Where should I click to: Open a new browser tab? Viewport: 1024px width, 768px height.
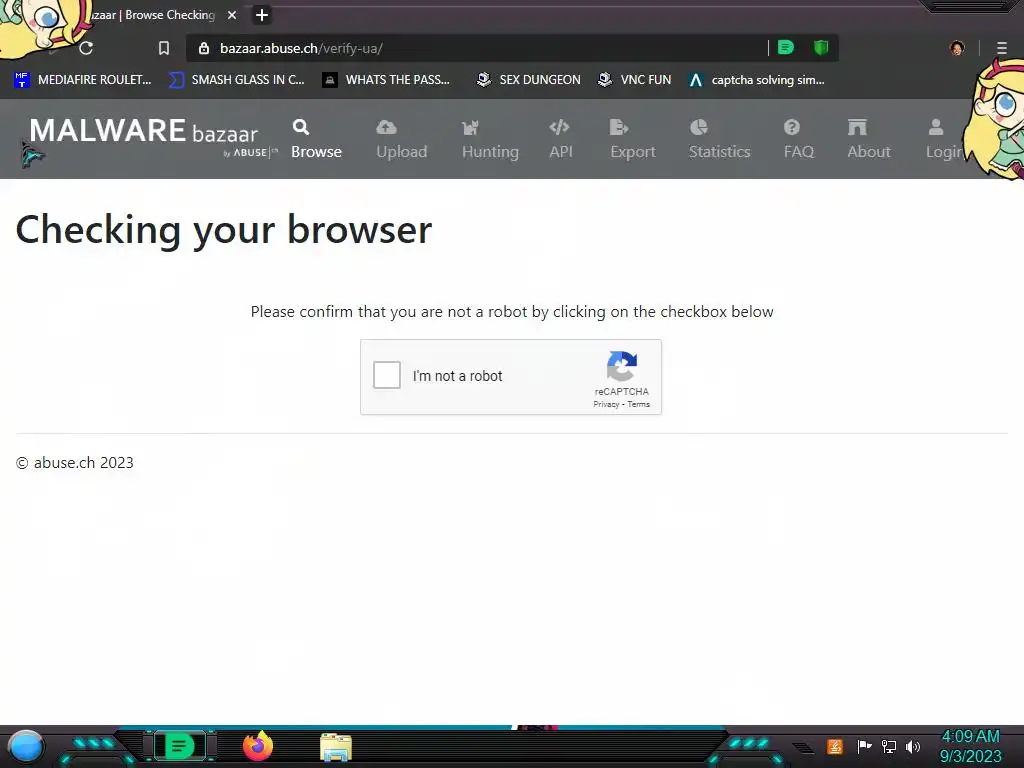click(x=262, y=15)
